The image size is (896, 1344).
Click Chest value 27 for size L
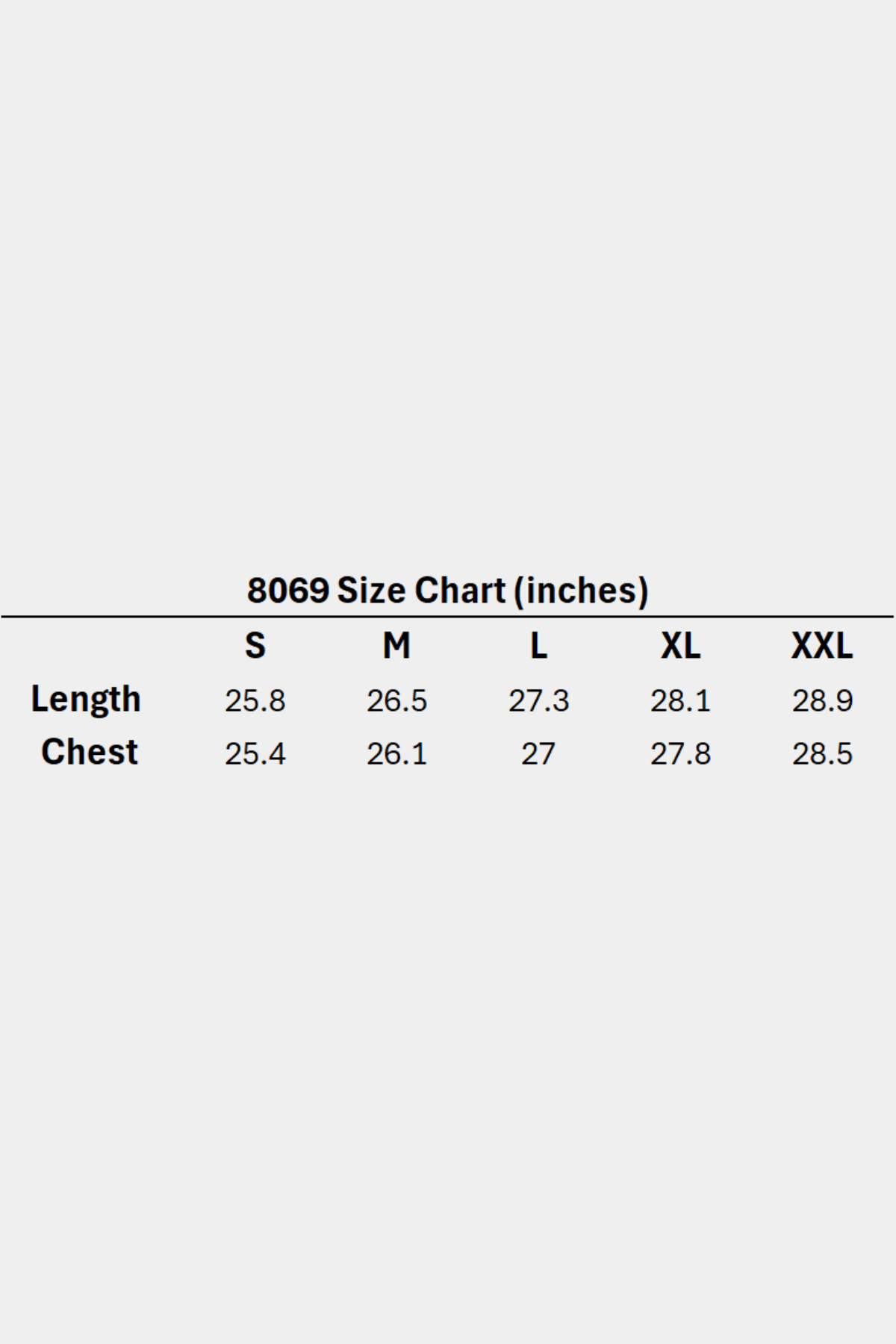tap(538, 754)
